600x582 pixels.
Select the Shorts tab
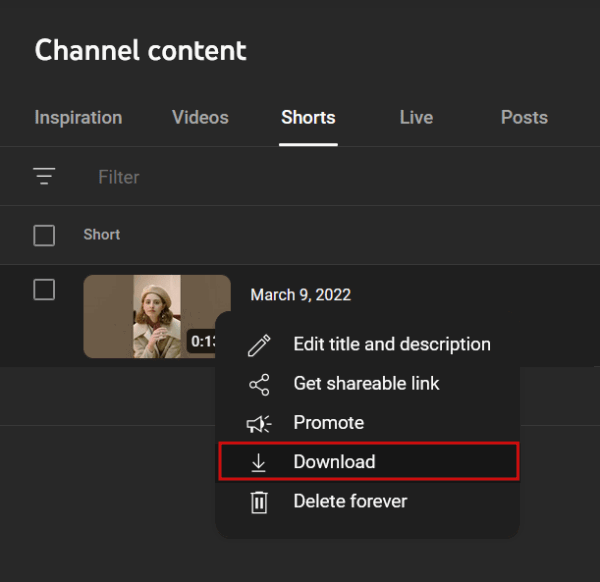[x=308, y=117]
